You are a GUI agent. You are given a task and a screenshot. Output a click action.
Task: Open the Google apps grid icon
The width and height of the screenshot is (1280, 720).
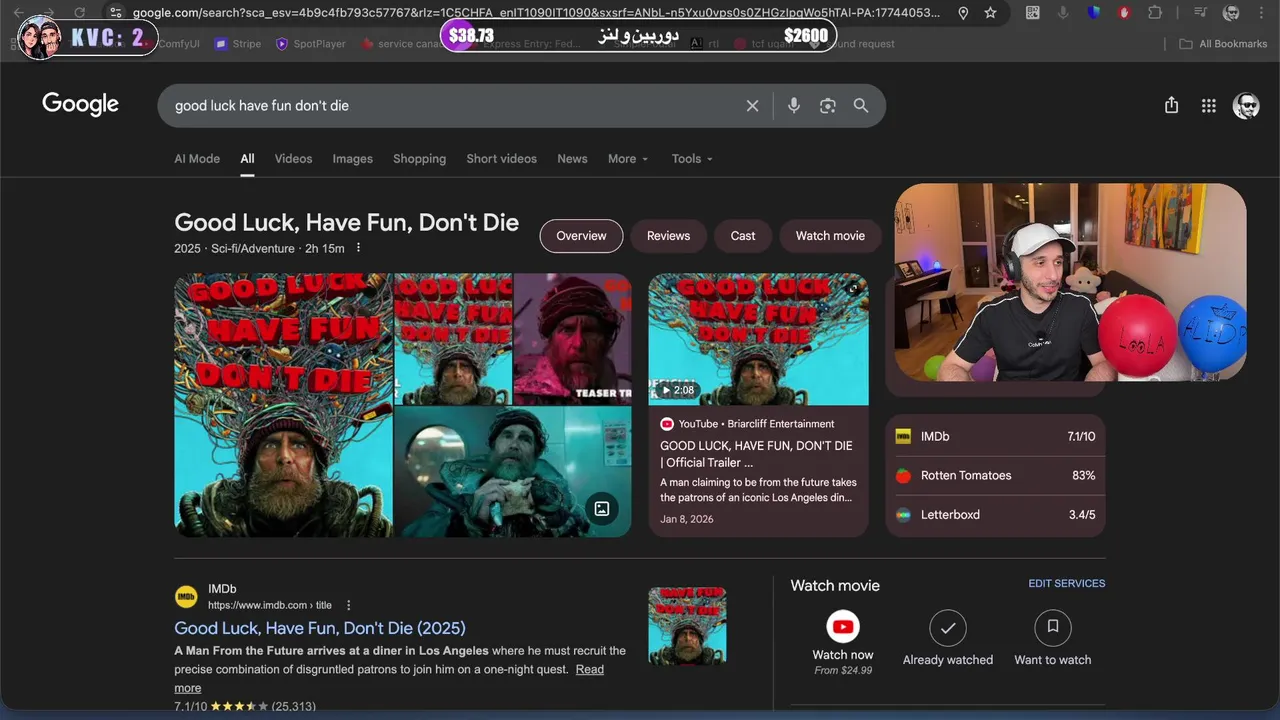coord(1208,106)
